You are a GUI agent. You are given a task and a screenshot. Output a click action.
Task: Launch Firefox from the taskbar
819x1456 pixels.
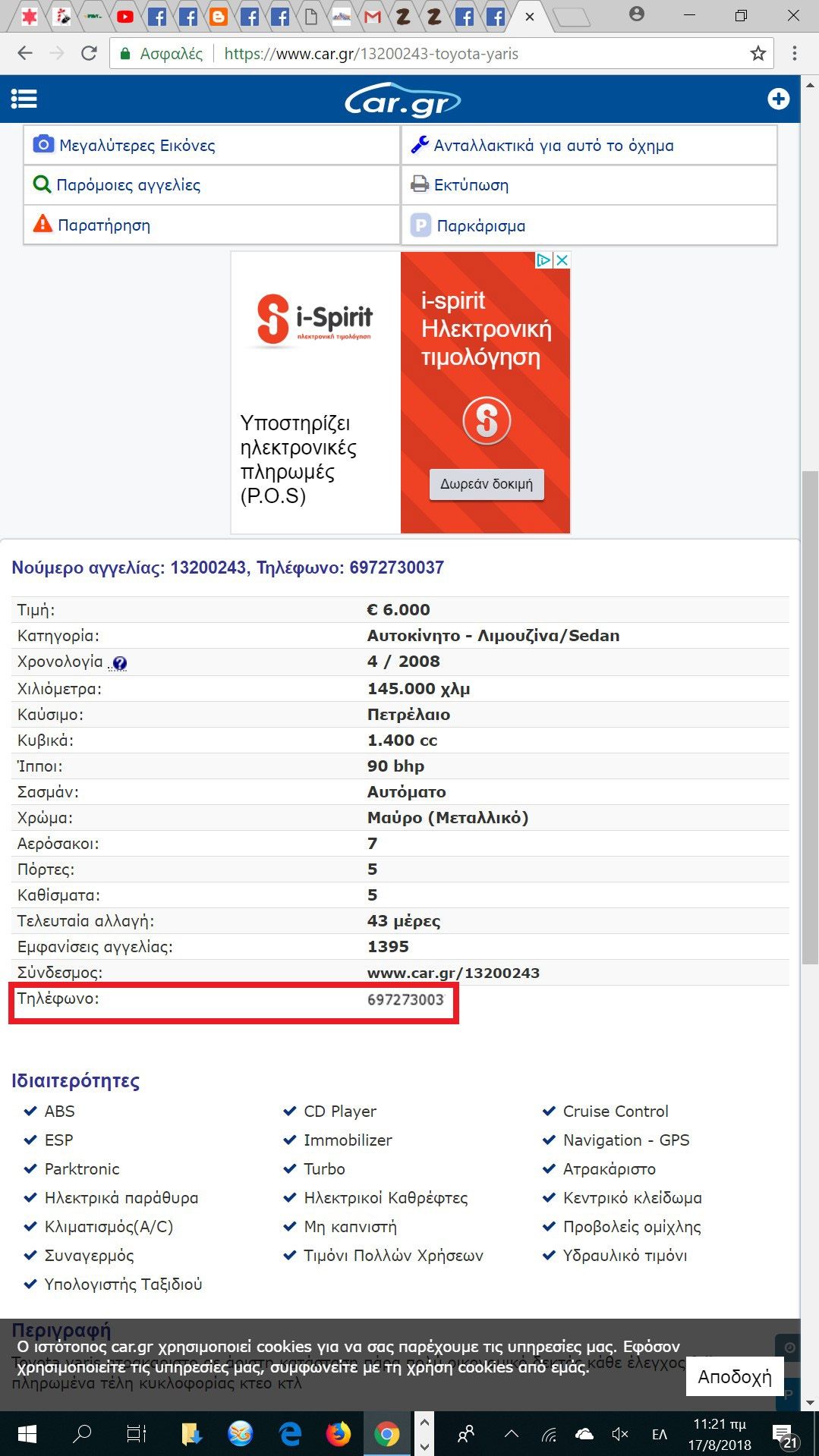(339, 1434)
